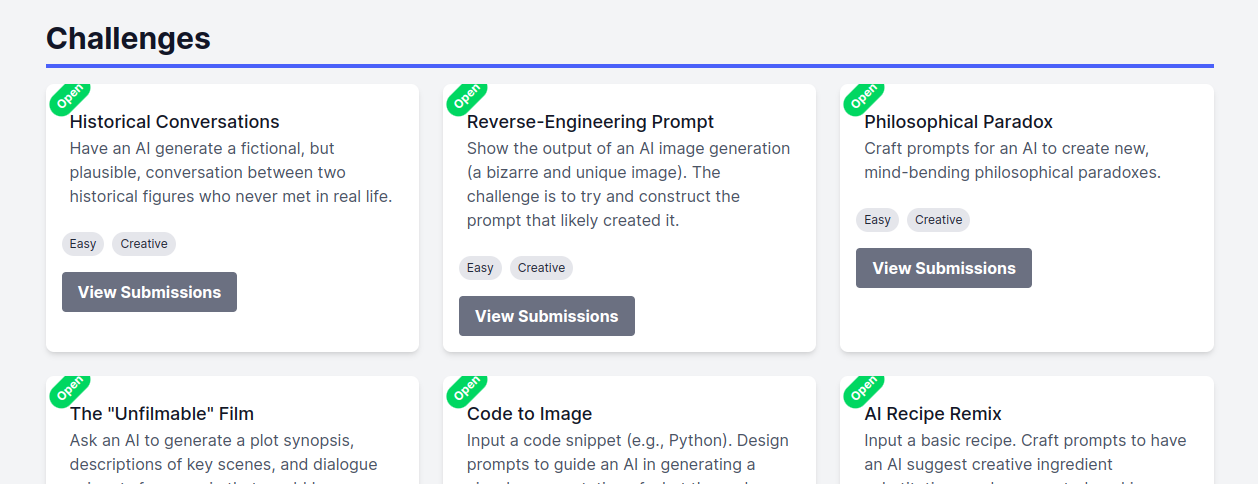Select the Creative tag under Historical Conversations
The width and height of the screenshot is (1258, 484).
(x=144, y=244)
